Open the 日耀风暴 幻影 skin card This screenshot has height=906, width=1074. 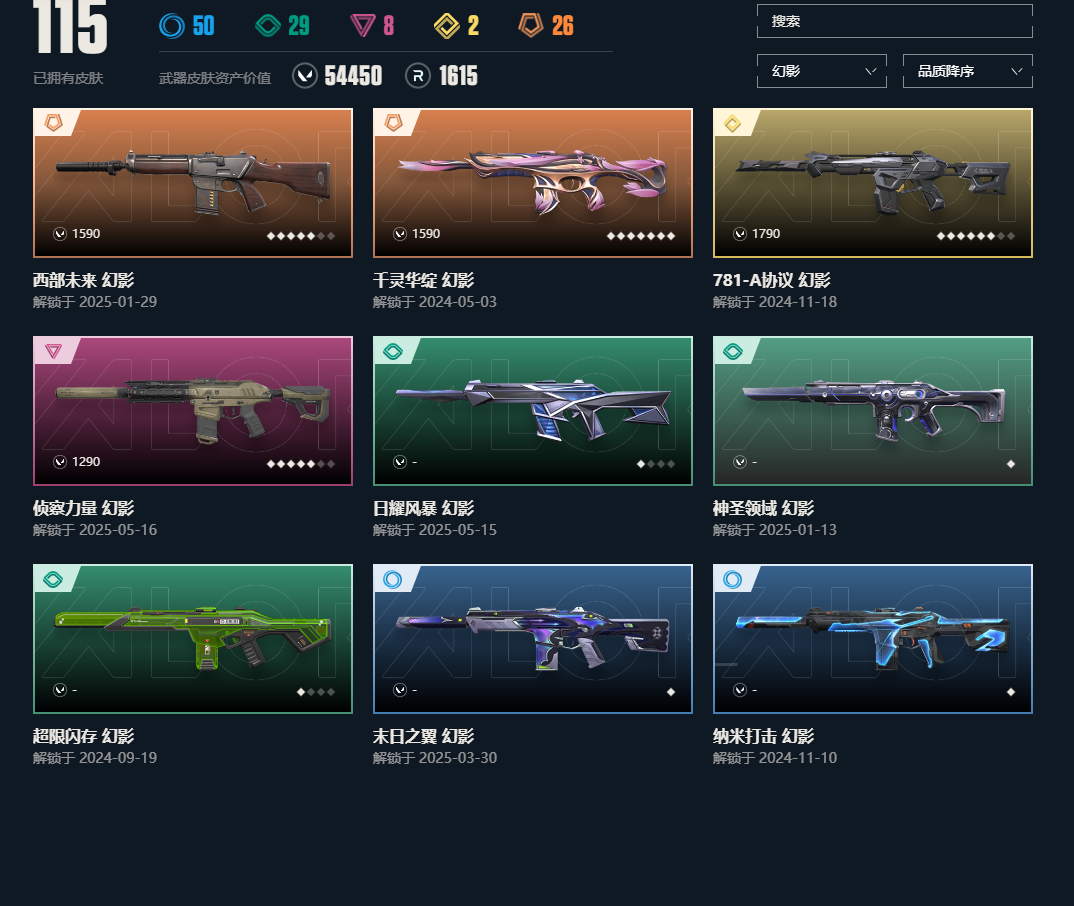(x=532, y=411)
